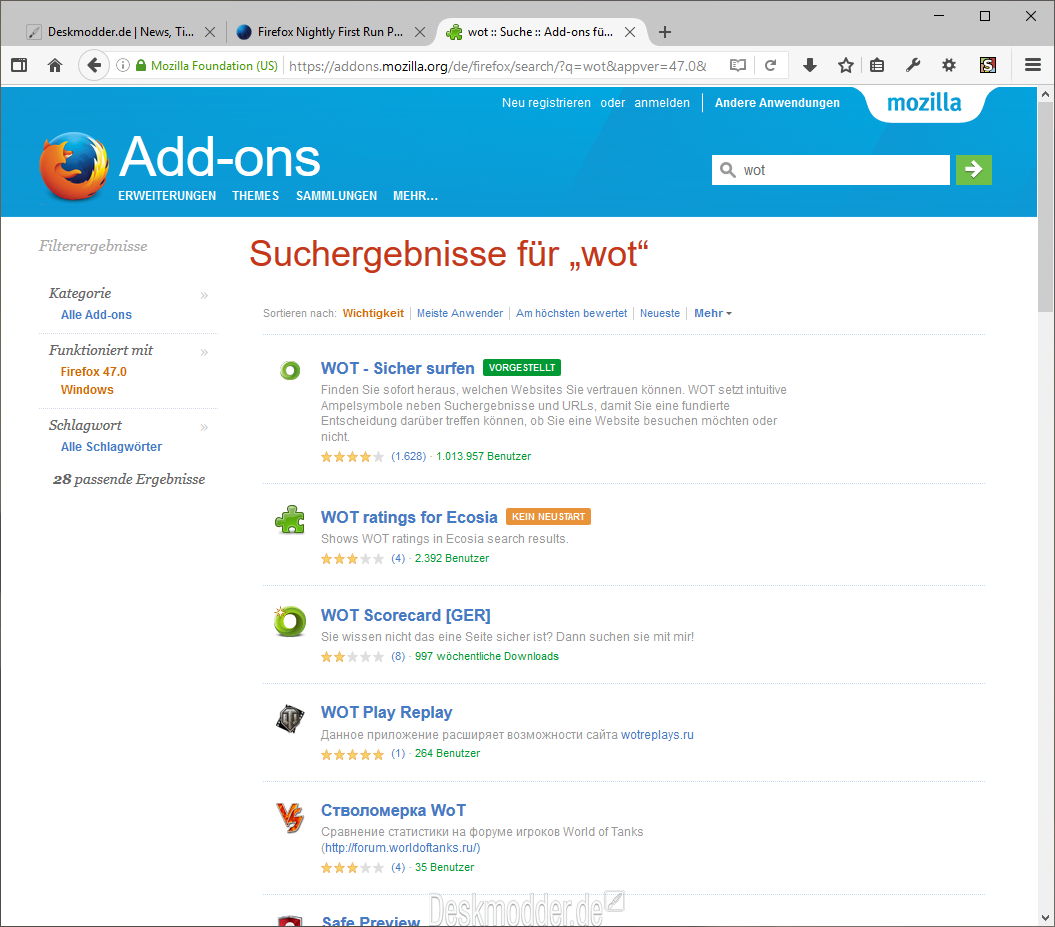
Task: Select the Windows platform filter
Action: (x=87, y=390)
